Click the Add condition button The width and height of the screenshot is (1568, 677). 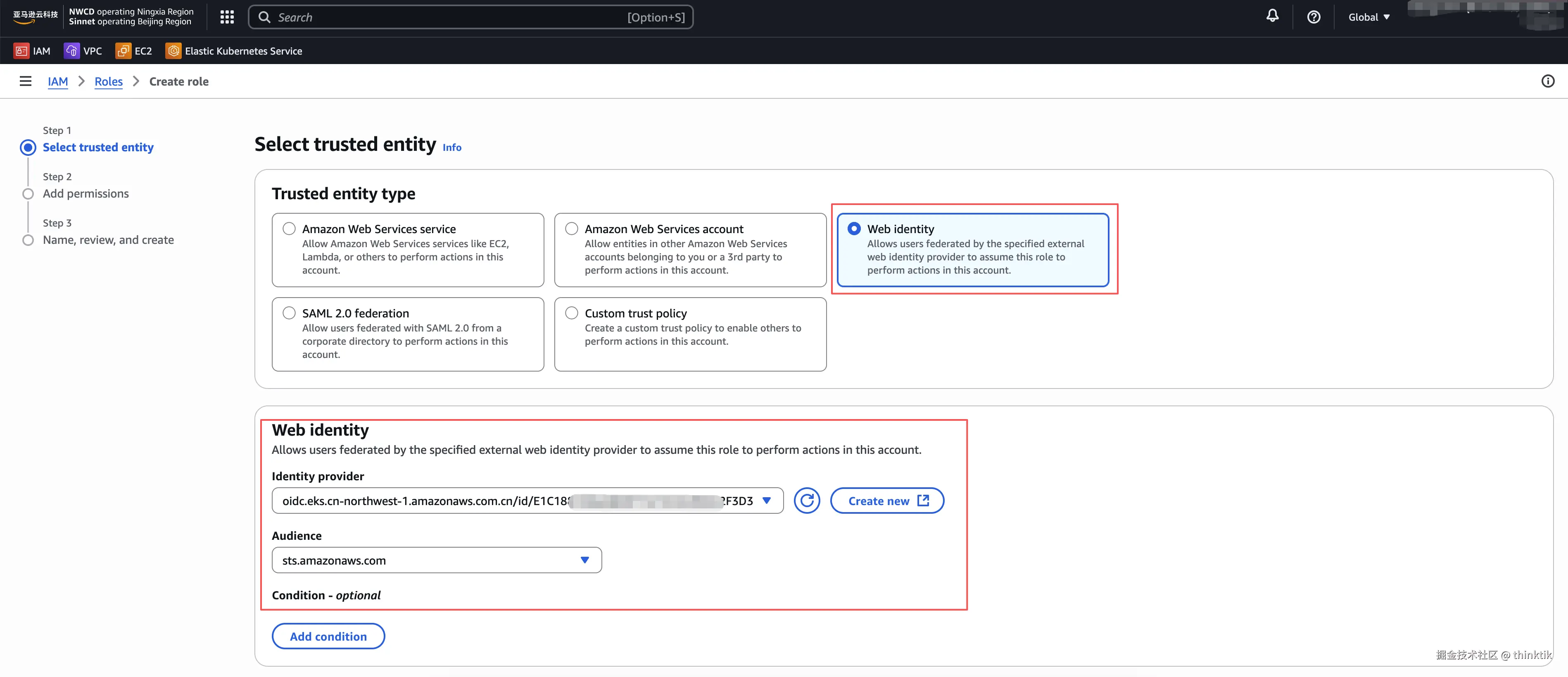[328, 636]
